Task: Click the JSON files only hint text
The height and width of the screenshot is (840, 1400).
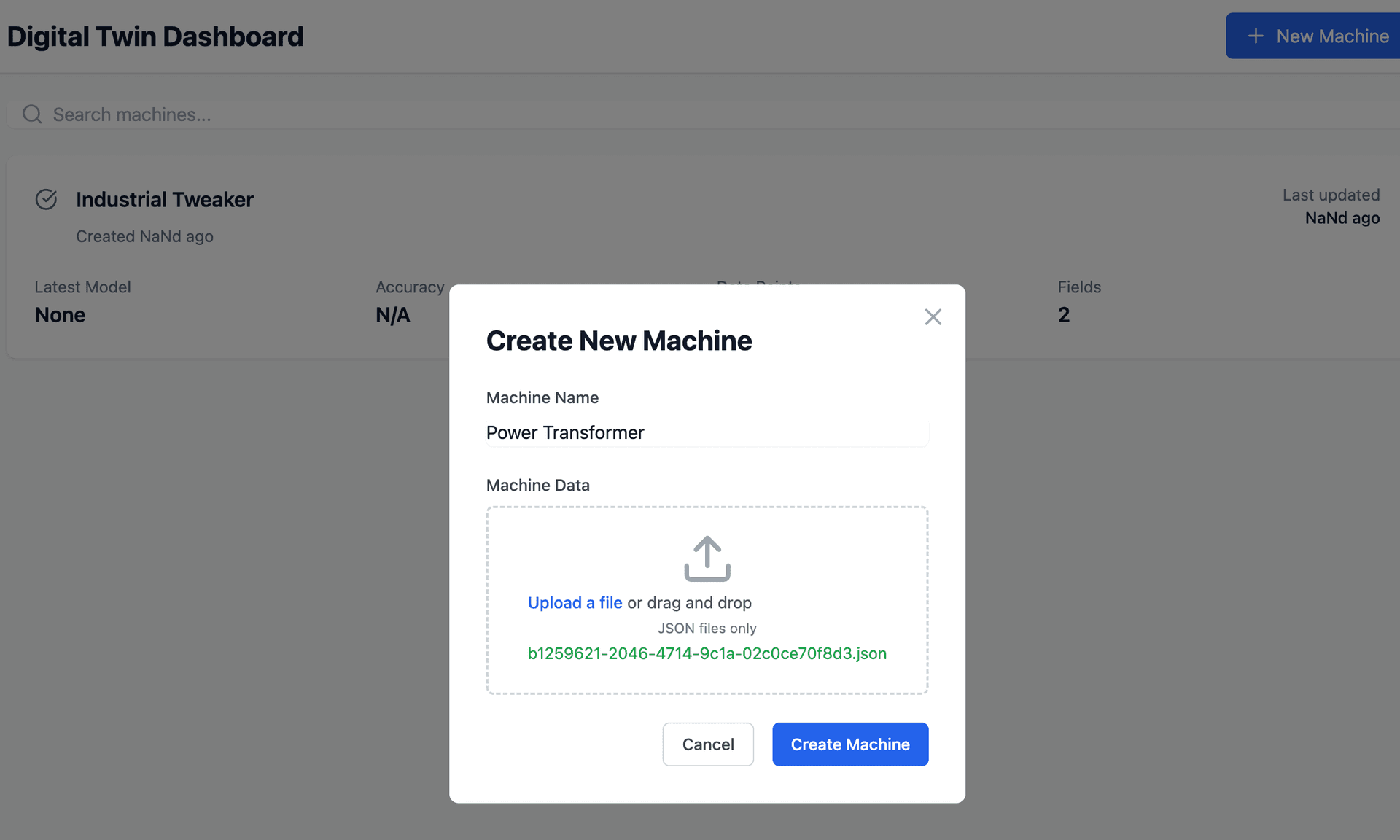Action: point(707,629)
